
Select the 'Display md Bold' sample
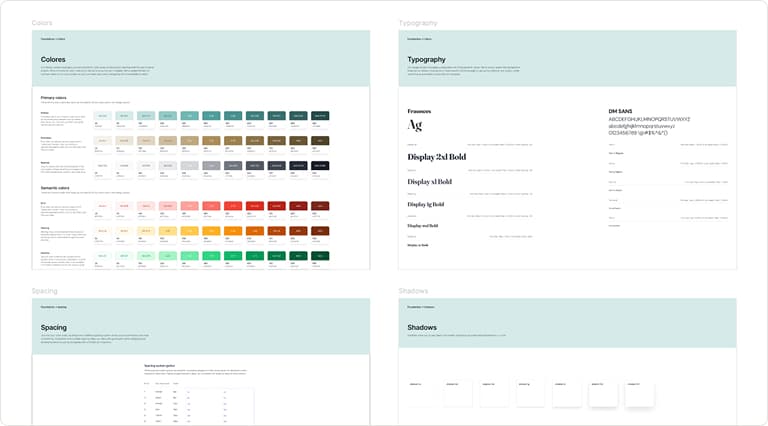[x=423, y=226]
